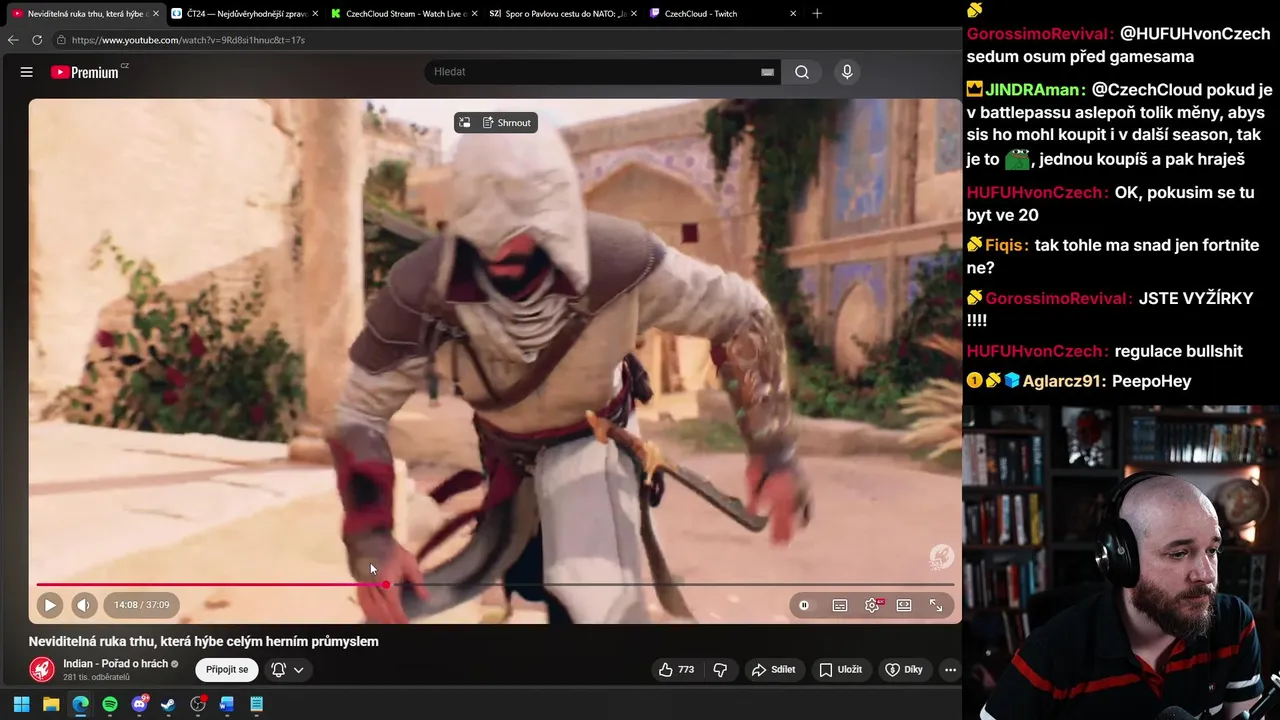1280x720 pixels.
Task: Open Discord from the taskbar
Action: [x=139, y=704]
